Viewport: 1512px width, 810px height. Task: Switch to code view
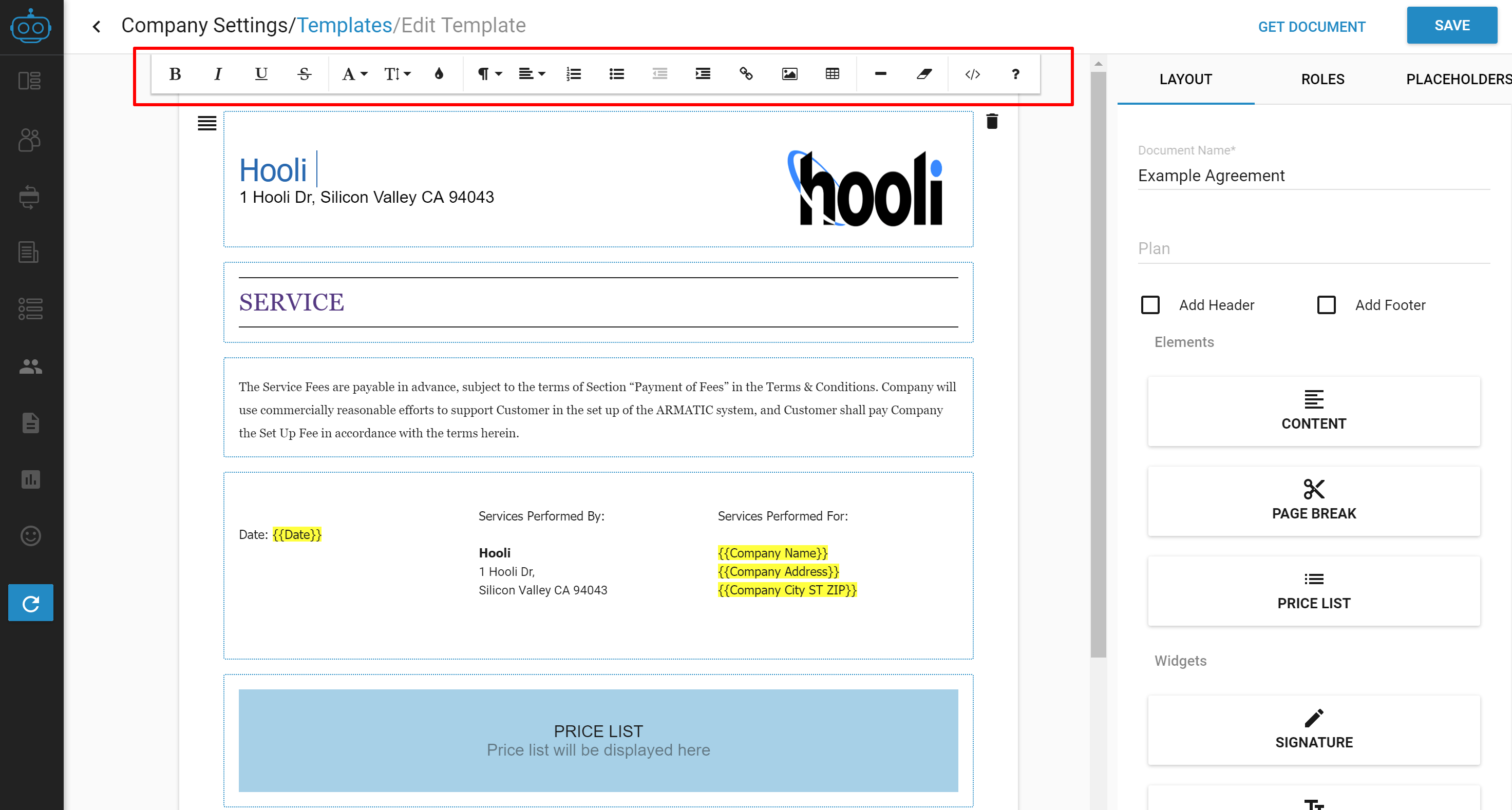[x=973, y=74]
